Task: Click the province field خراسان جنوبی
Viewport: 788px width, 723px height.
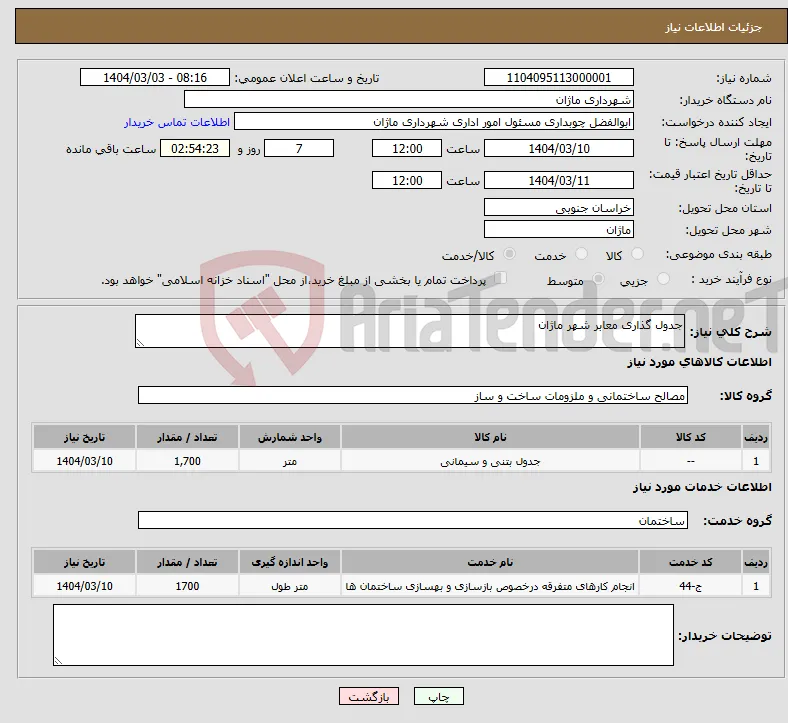Action: coord(559,208)
